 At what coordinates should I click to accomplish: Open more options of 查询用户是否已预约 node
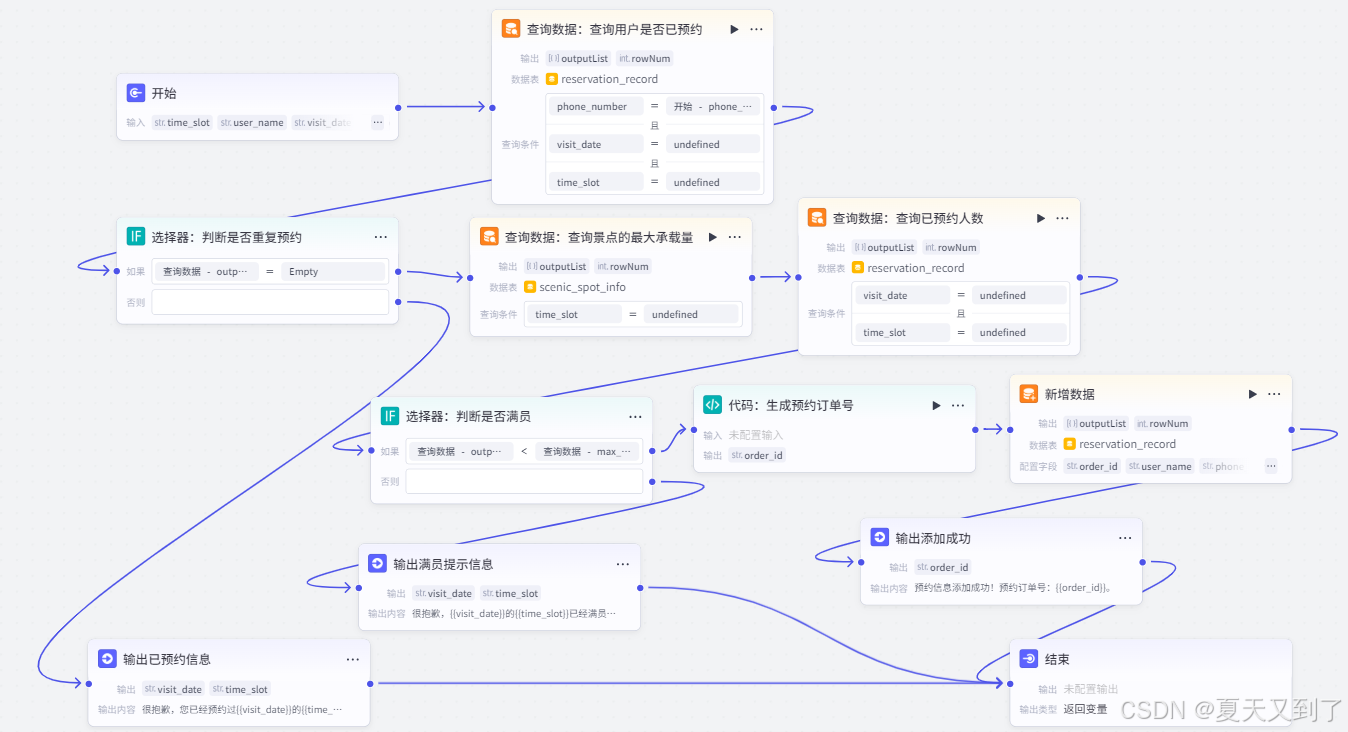click(756, 29)
